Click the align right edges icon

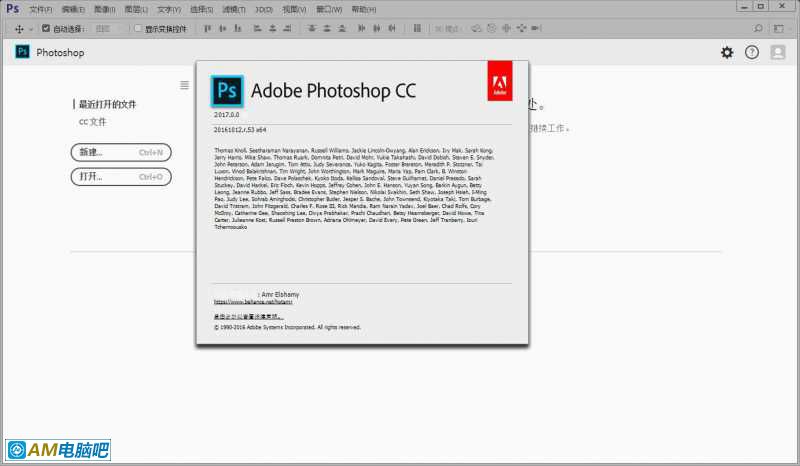point(287,29)
